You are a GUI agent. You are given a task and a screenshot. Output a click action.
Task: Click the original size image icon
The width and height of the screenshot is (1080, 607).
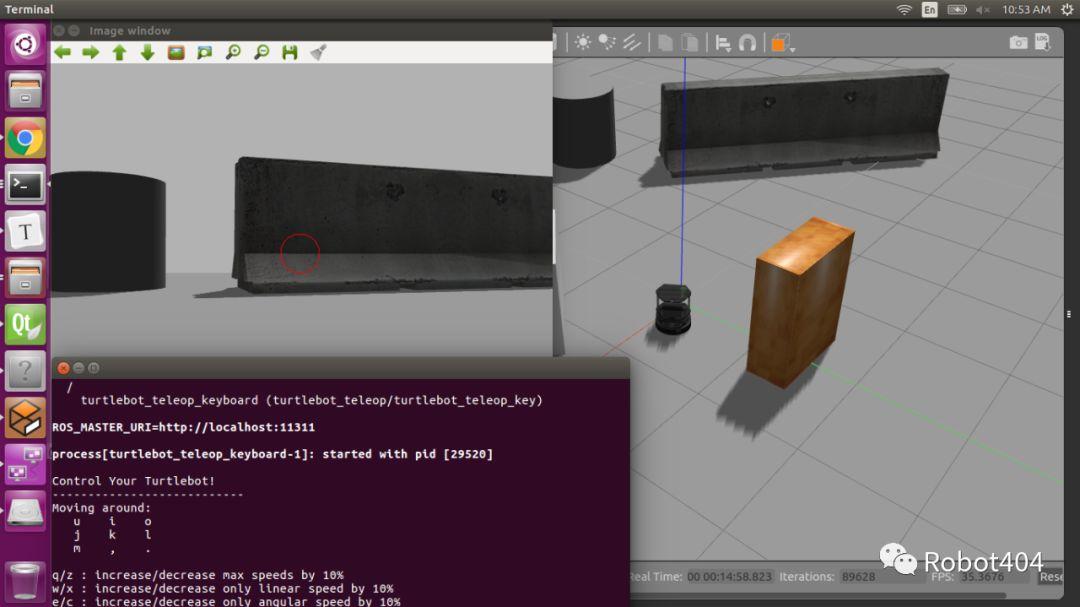(x=204, y=52)
